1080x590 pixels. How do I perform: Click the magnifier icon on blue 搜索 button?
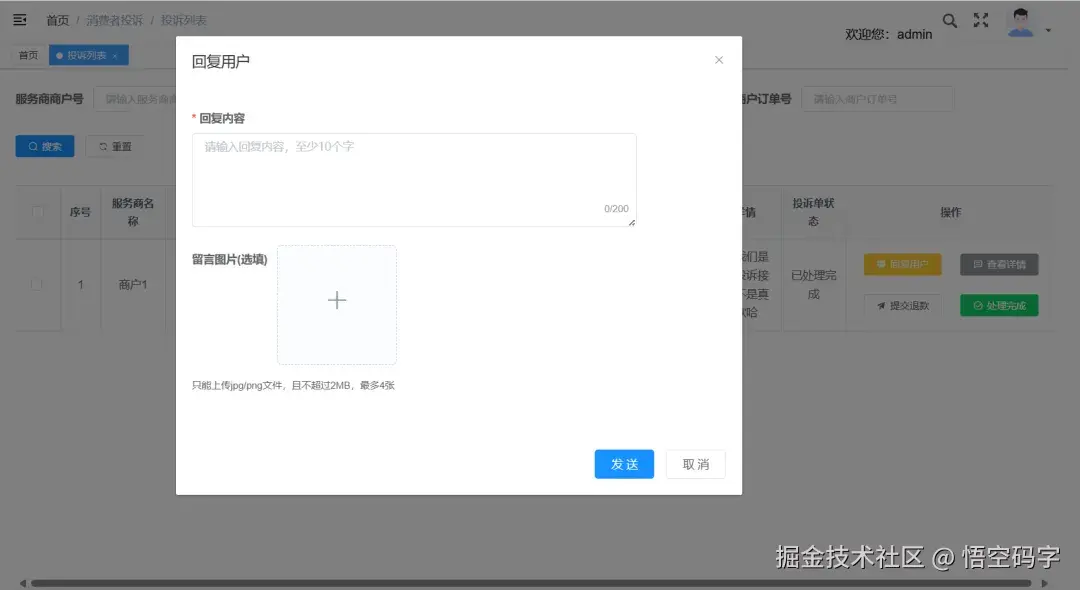click(33, 146)
